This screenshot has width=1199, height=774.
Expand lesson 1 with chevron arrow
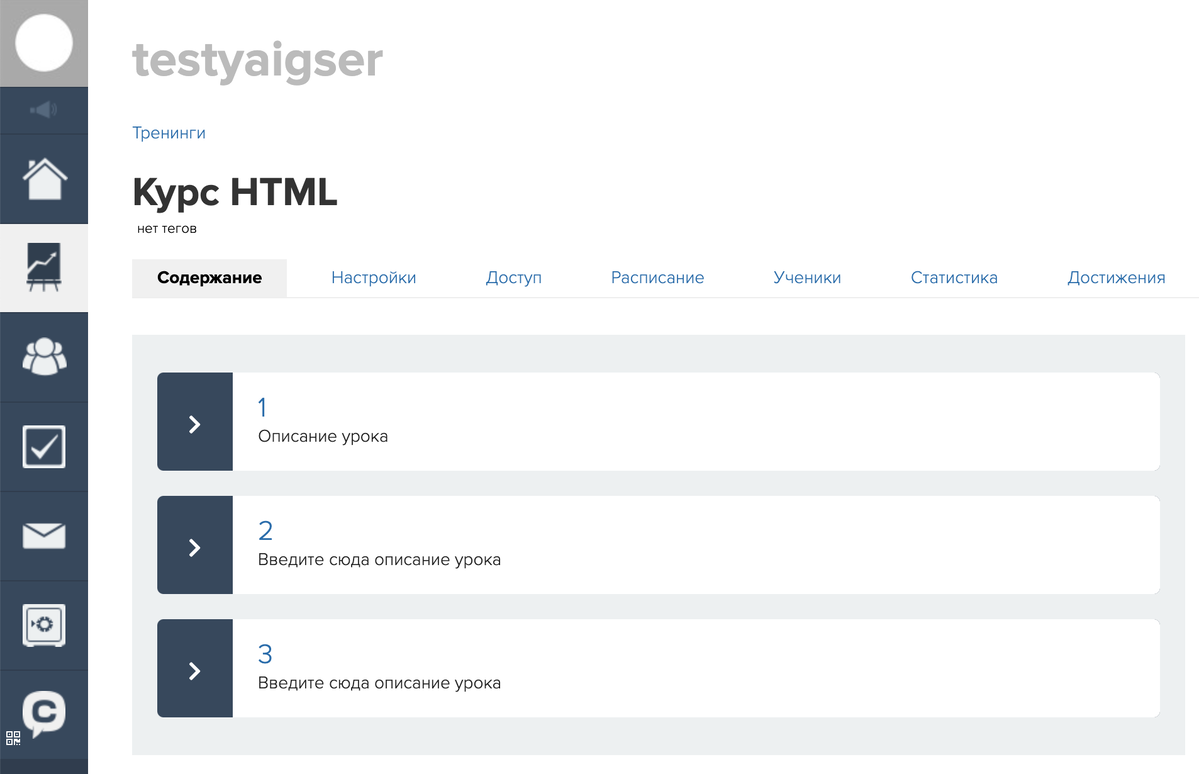click(195, 422)
